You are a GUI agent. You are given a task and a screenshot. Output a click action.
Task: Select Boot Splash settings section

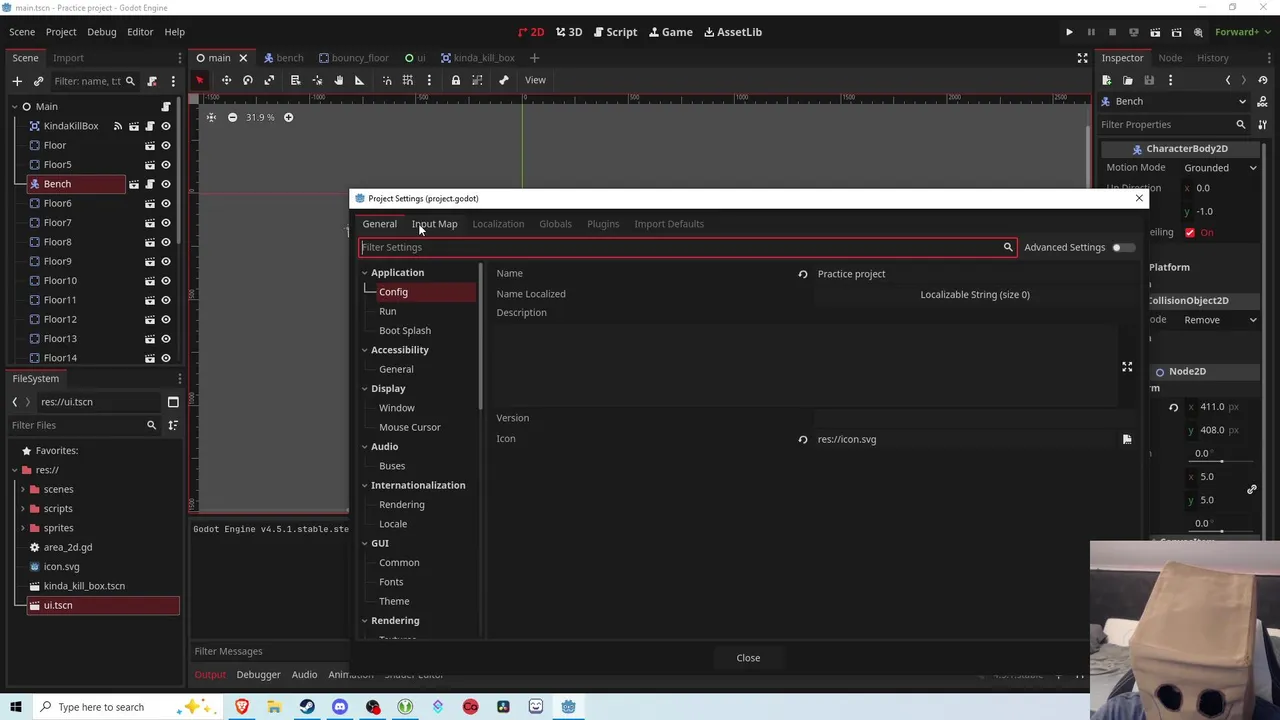click(x=405, y=331)
